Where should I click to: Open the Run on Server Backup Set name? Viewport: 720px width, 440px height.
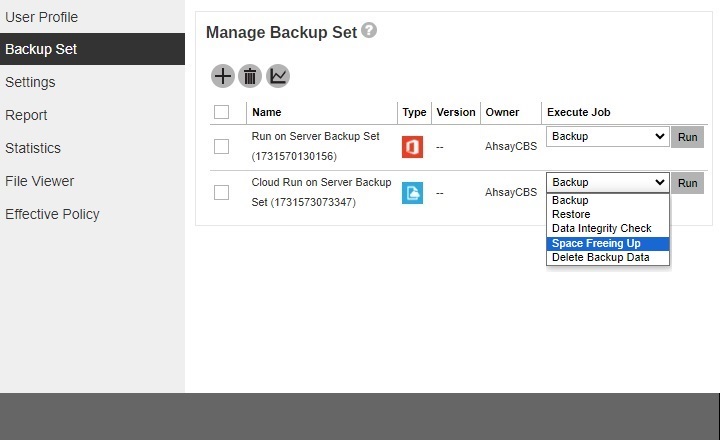point(315,136)
